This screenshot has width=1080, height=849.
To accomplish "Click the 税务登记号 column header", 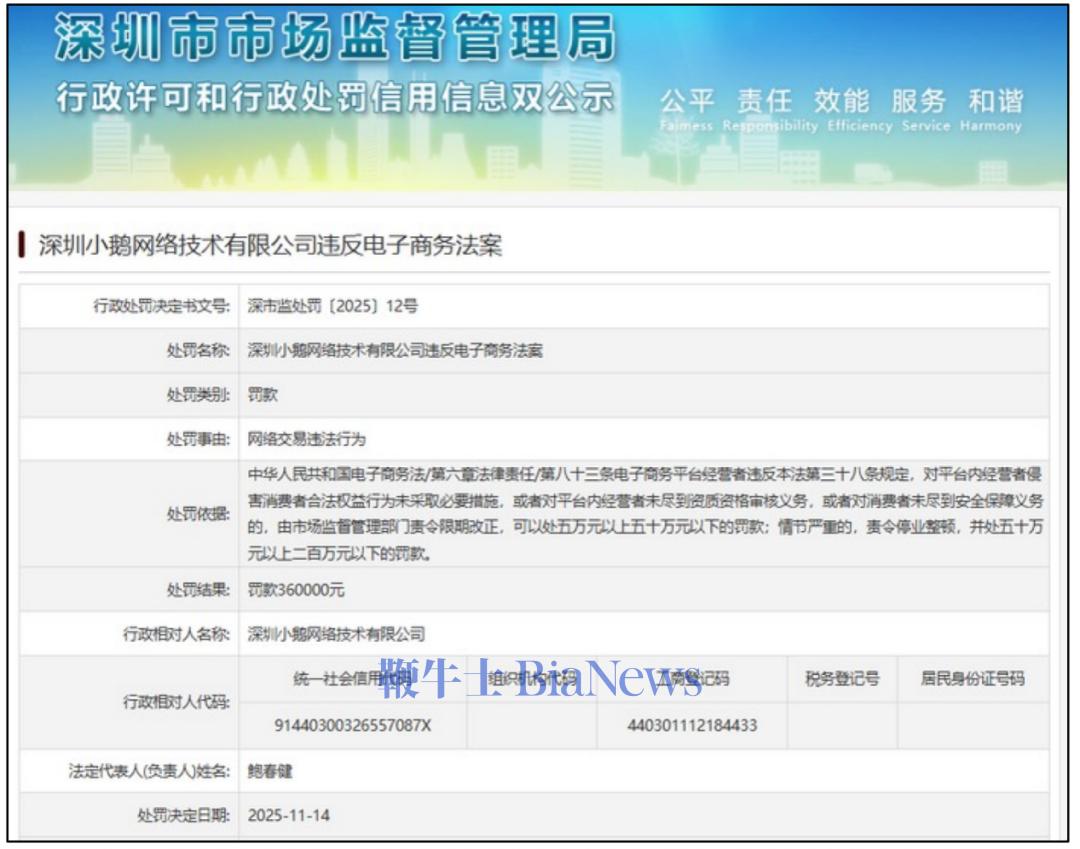I will point(842,679).
